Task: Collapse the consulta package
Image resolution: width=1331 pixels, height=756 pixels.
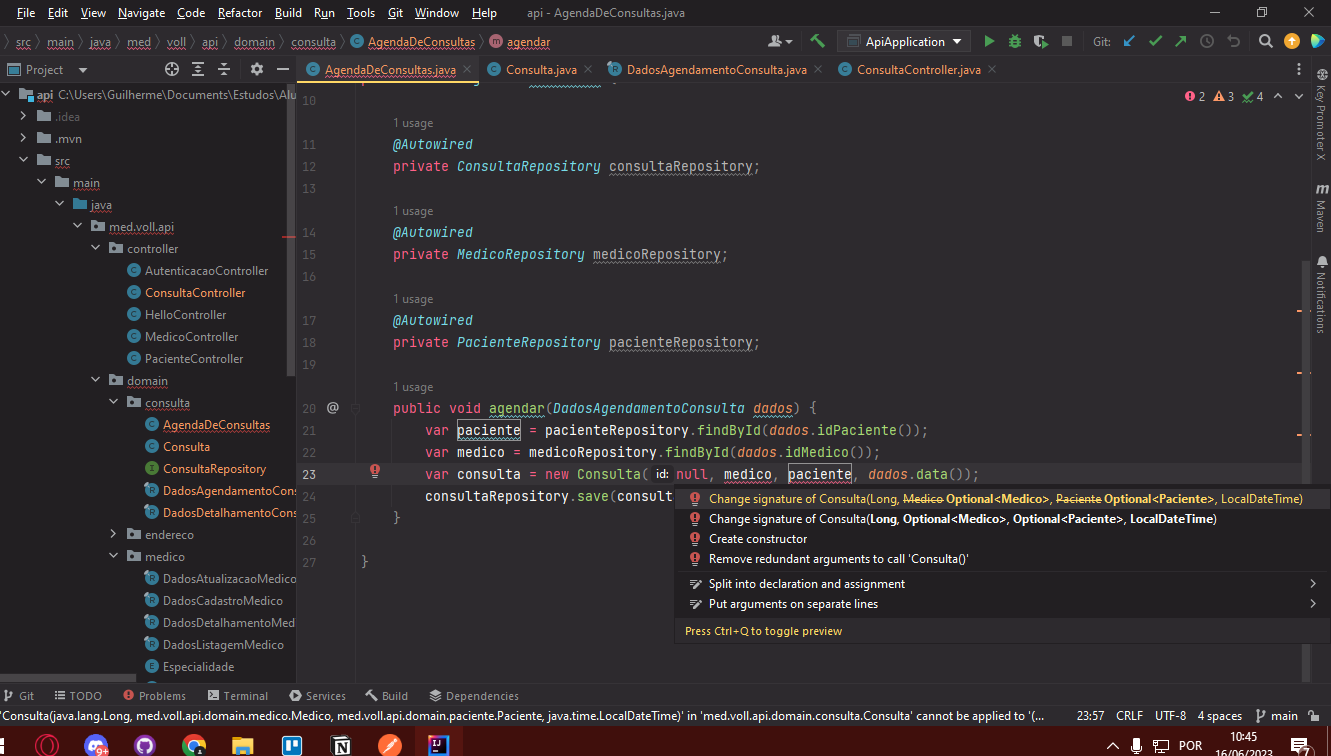Action: (114, 403)
